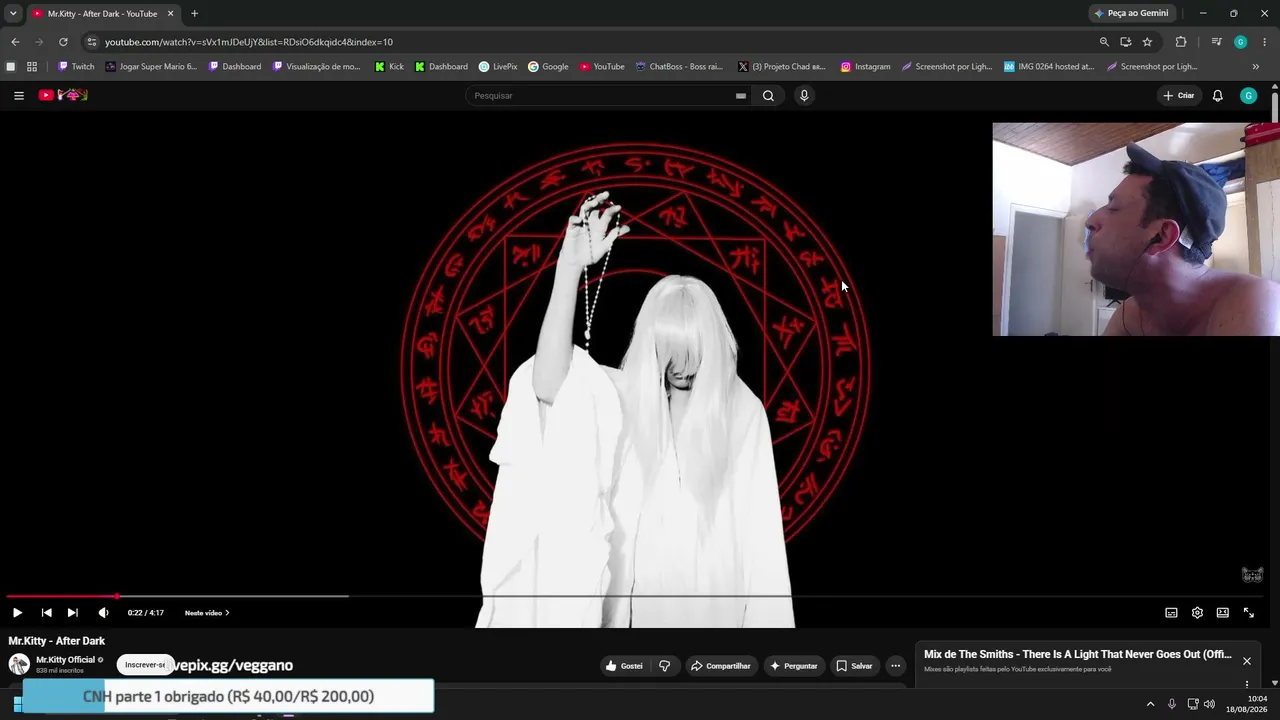Open page zoom magnifier in address bar
Image resolution: width=1280 pixels, height=720 pixels.
(1104, 42)
